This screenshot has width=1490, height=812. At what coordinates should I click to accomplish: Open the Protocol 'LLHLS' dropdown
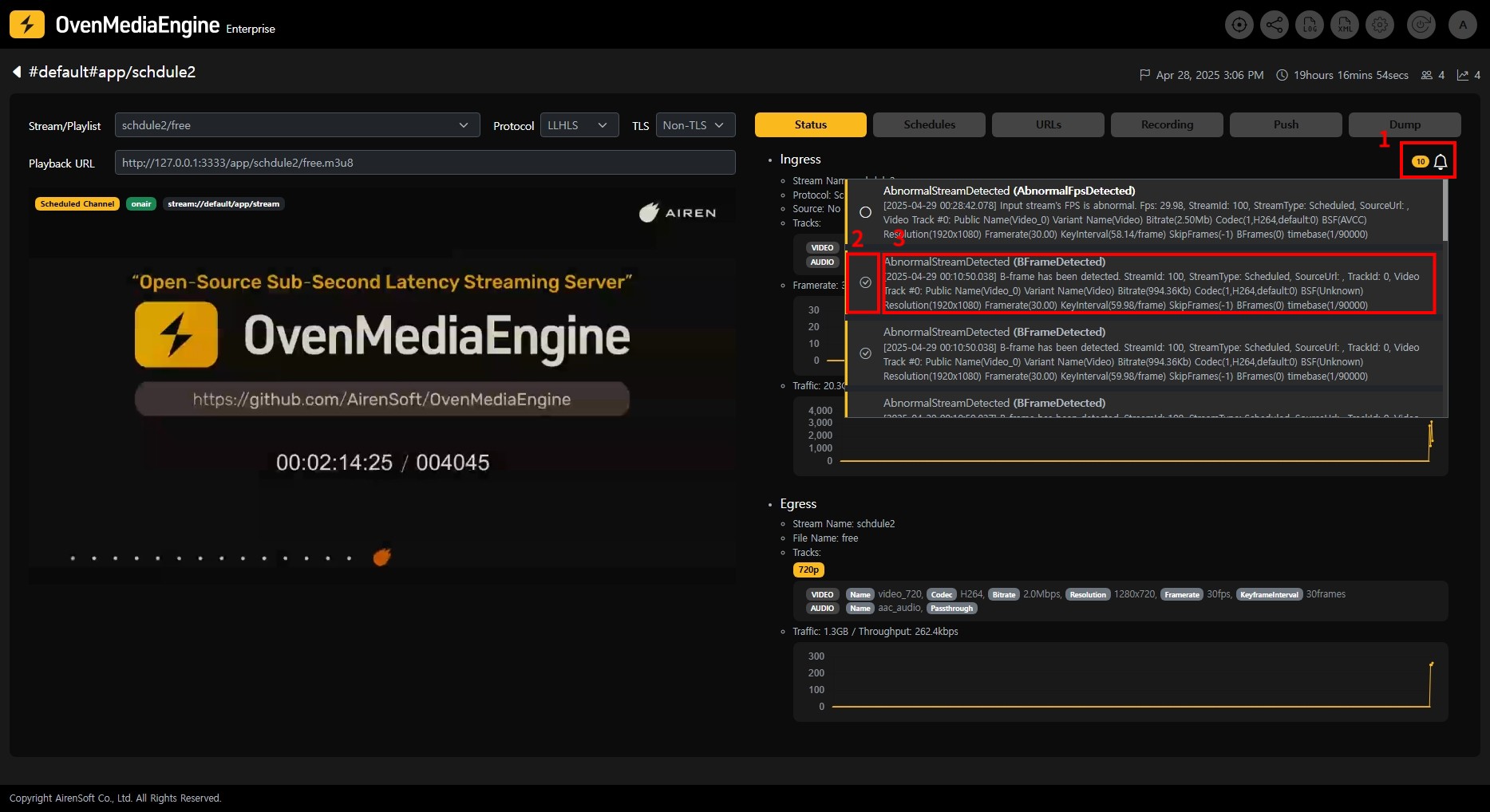point(579,125)
